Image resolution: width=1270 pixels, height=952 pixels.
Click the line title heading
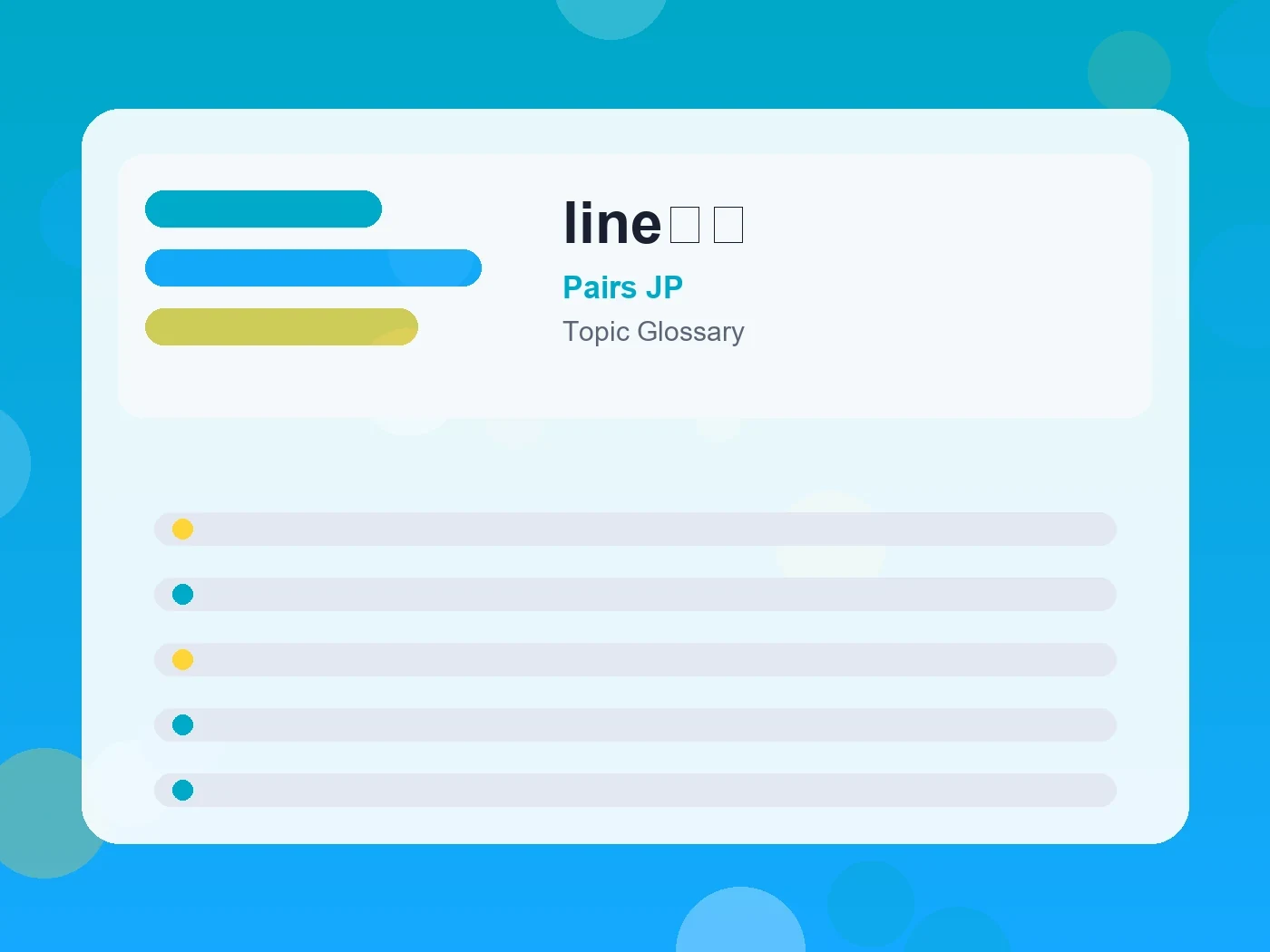coord(653,223)
